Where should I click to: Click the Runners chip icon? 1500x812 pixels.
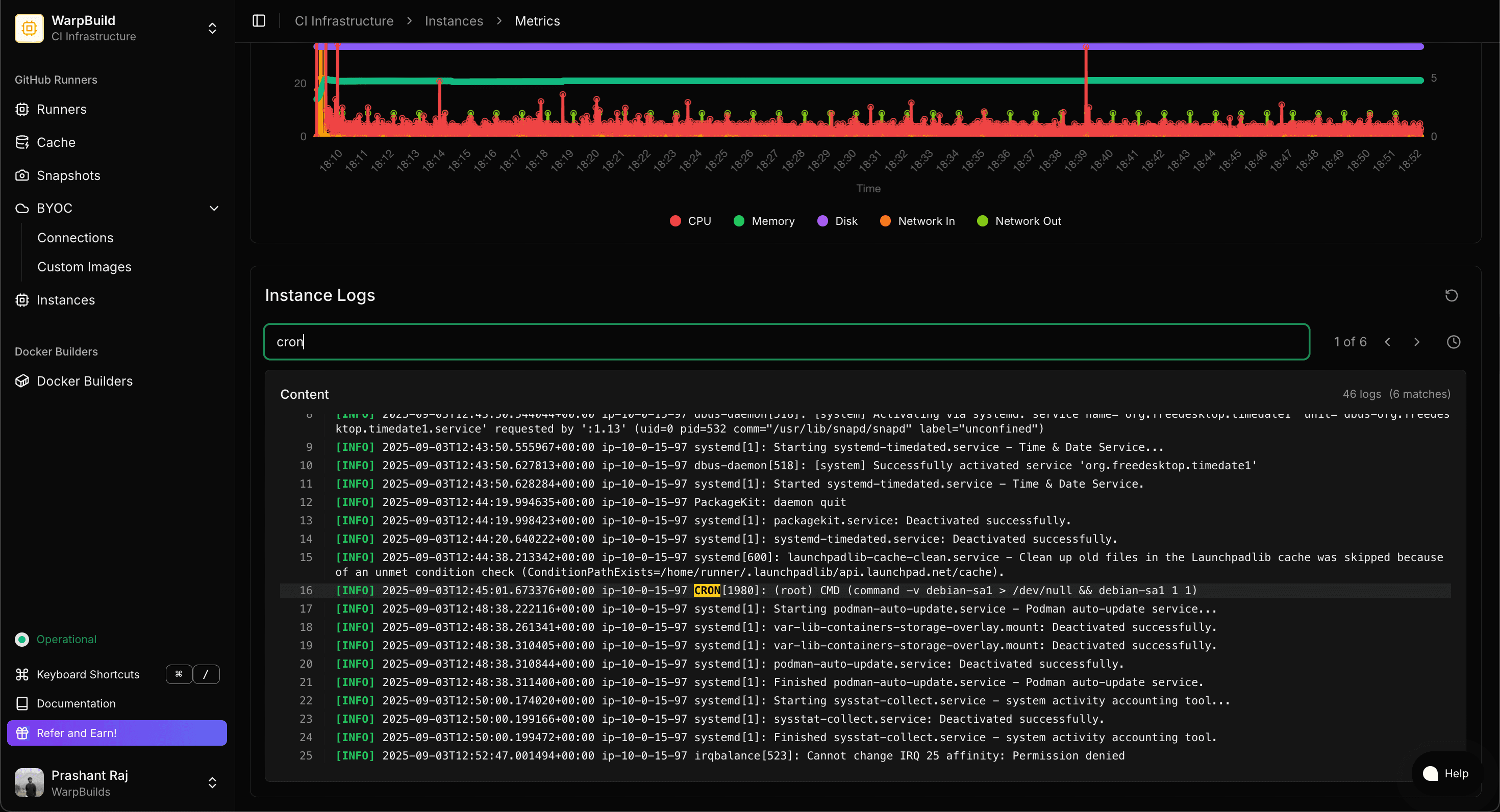[x=22, y=110]
